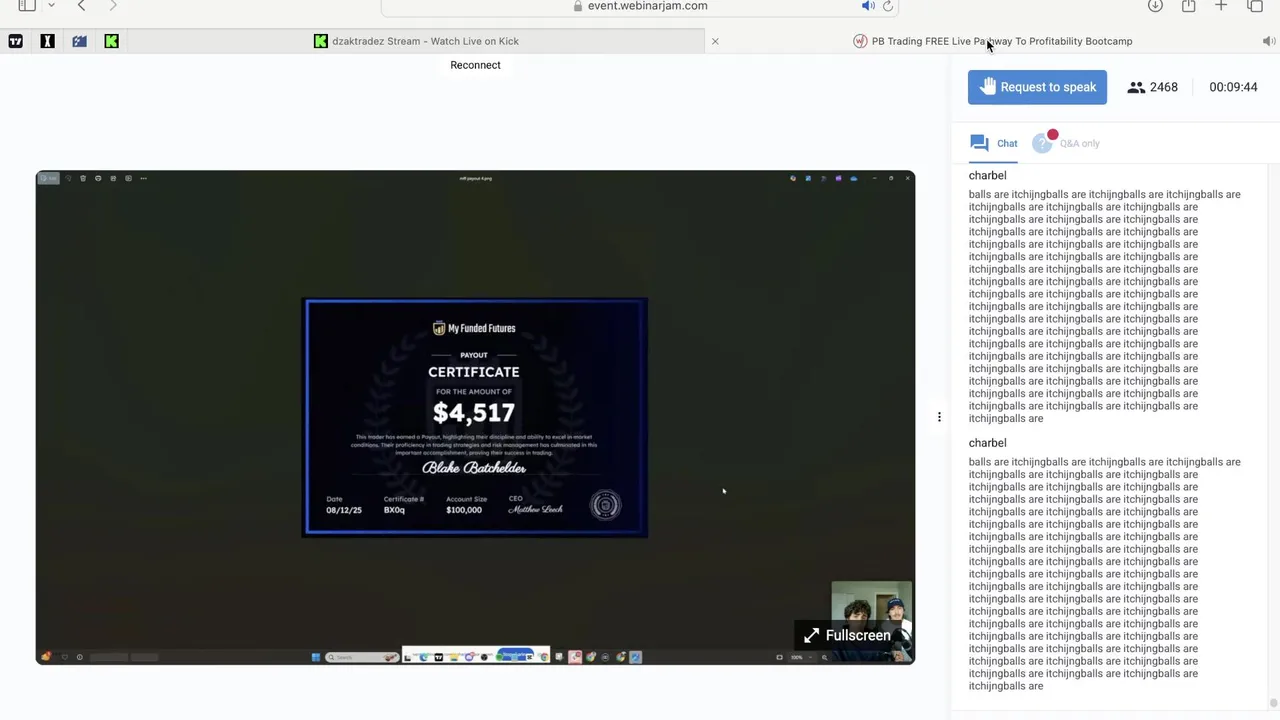Image resolution: width=1280 pixels, height=720 pixels.
Task: Click the 100% zoom level in photo viewer
Action: click(797, 657)
